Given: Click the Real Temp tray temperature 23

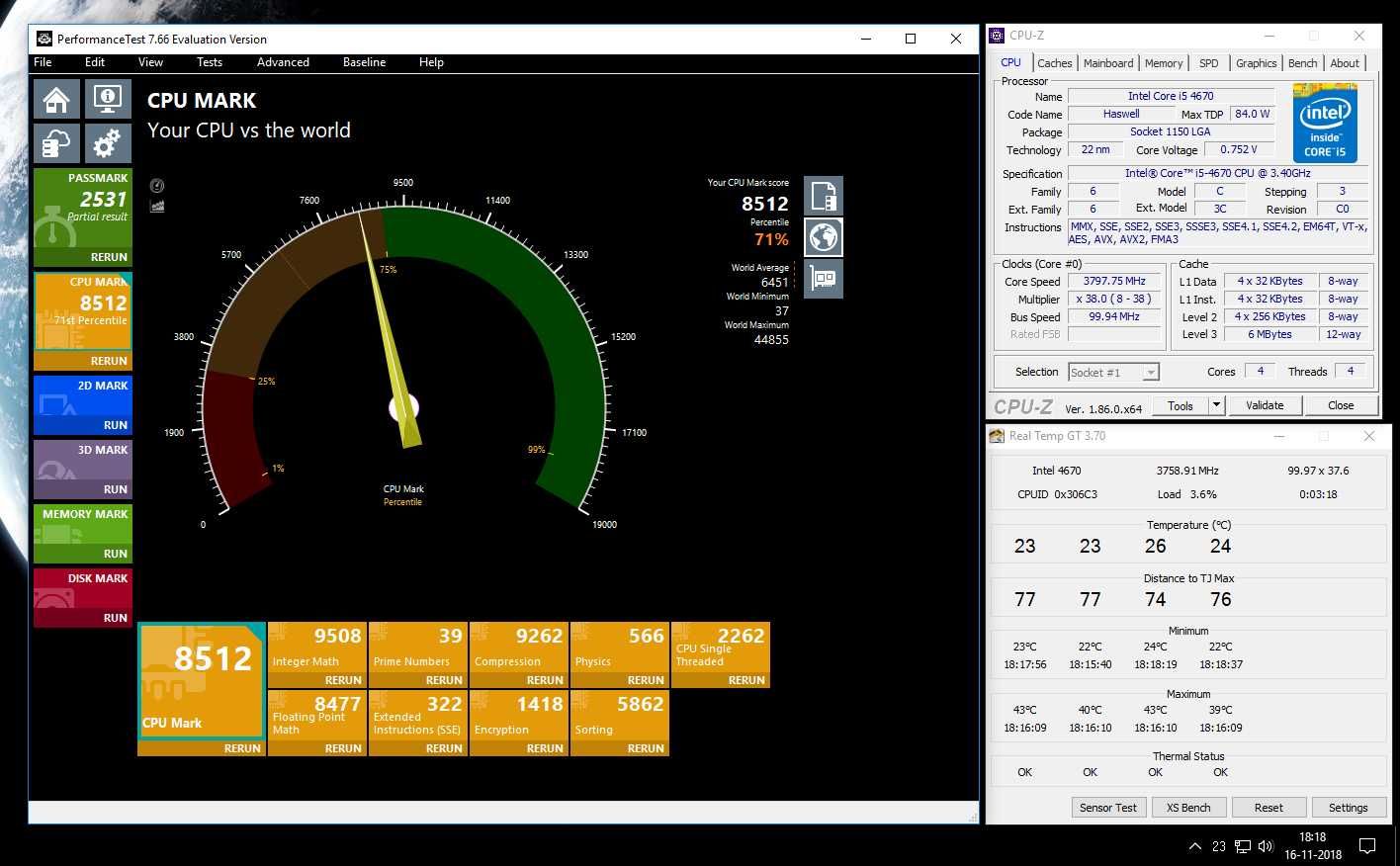Looking at the screenshot, I should click(x=1219, y=846).
